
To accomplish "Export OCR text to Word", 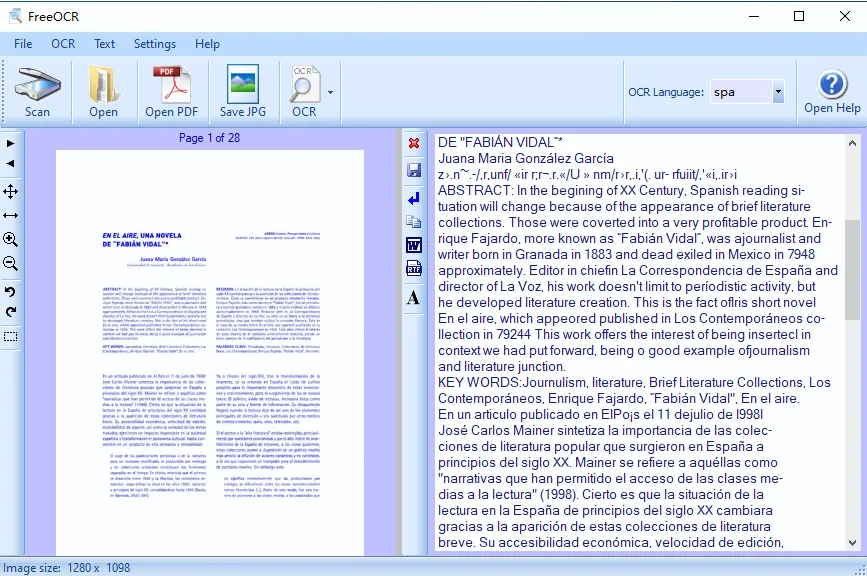I will (x=414, y=245).
